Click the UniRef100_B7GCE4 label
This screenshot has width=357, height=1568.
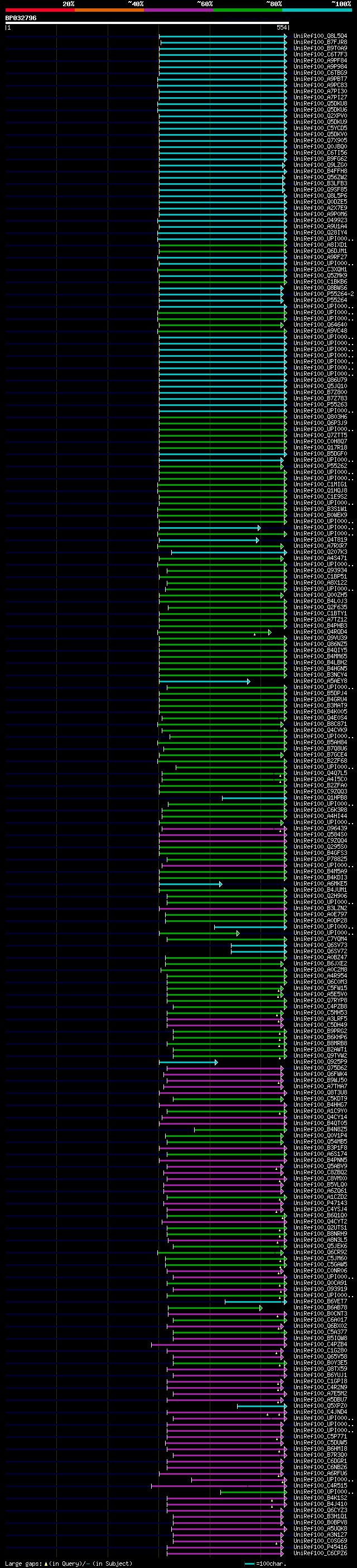[x=321, y=755]
